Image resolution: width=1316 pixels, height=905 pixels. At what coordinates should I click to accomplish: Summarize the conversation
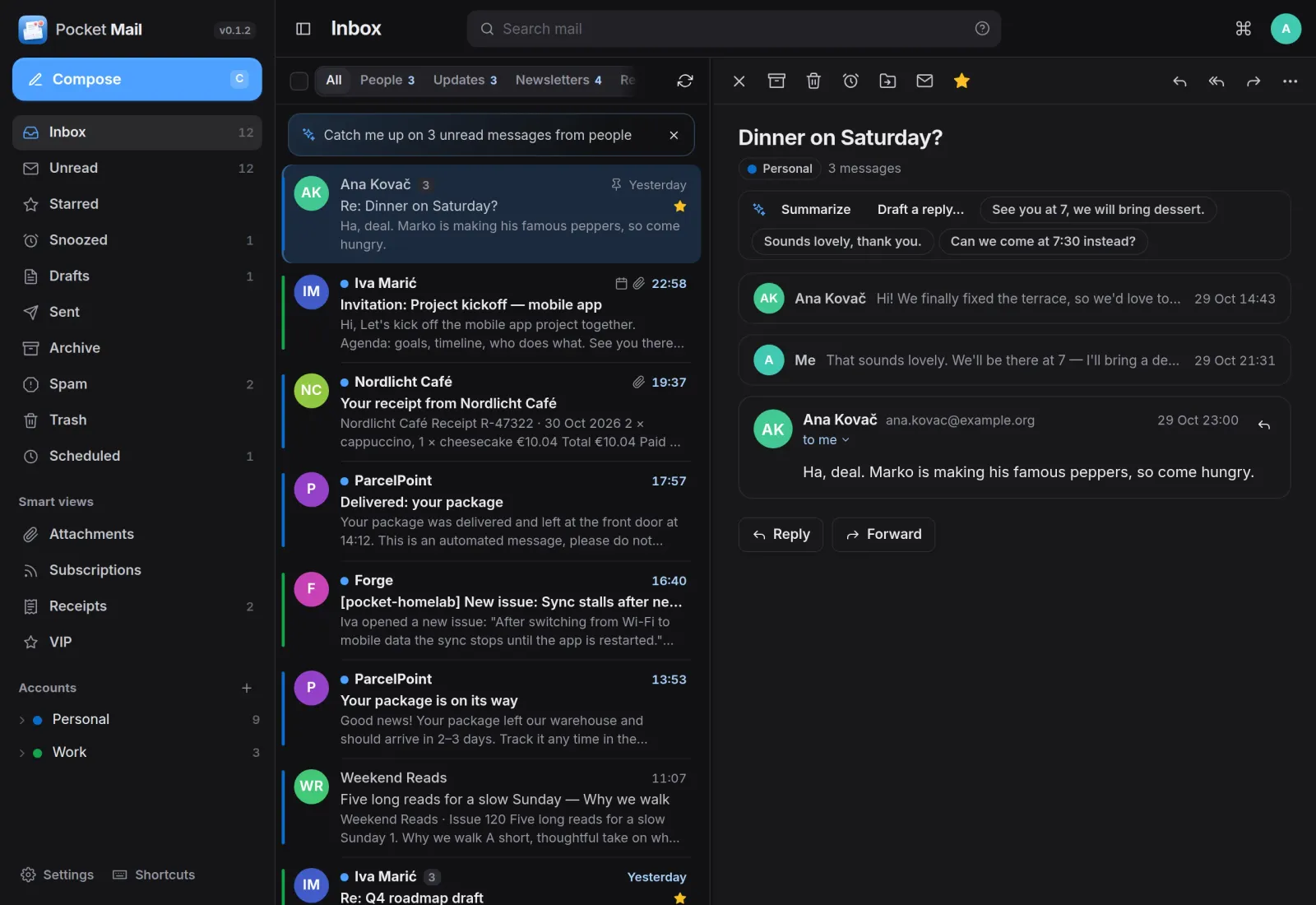(x=815, y=210)
